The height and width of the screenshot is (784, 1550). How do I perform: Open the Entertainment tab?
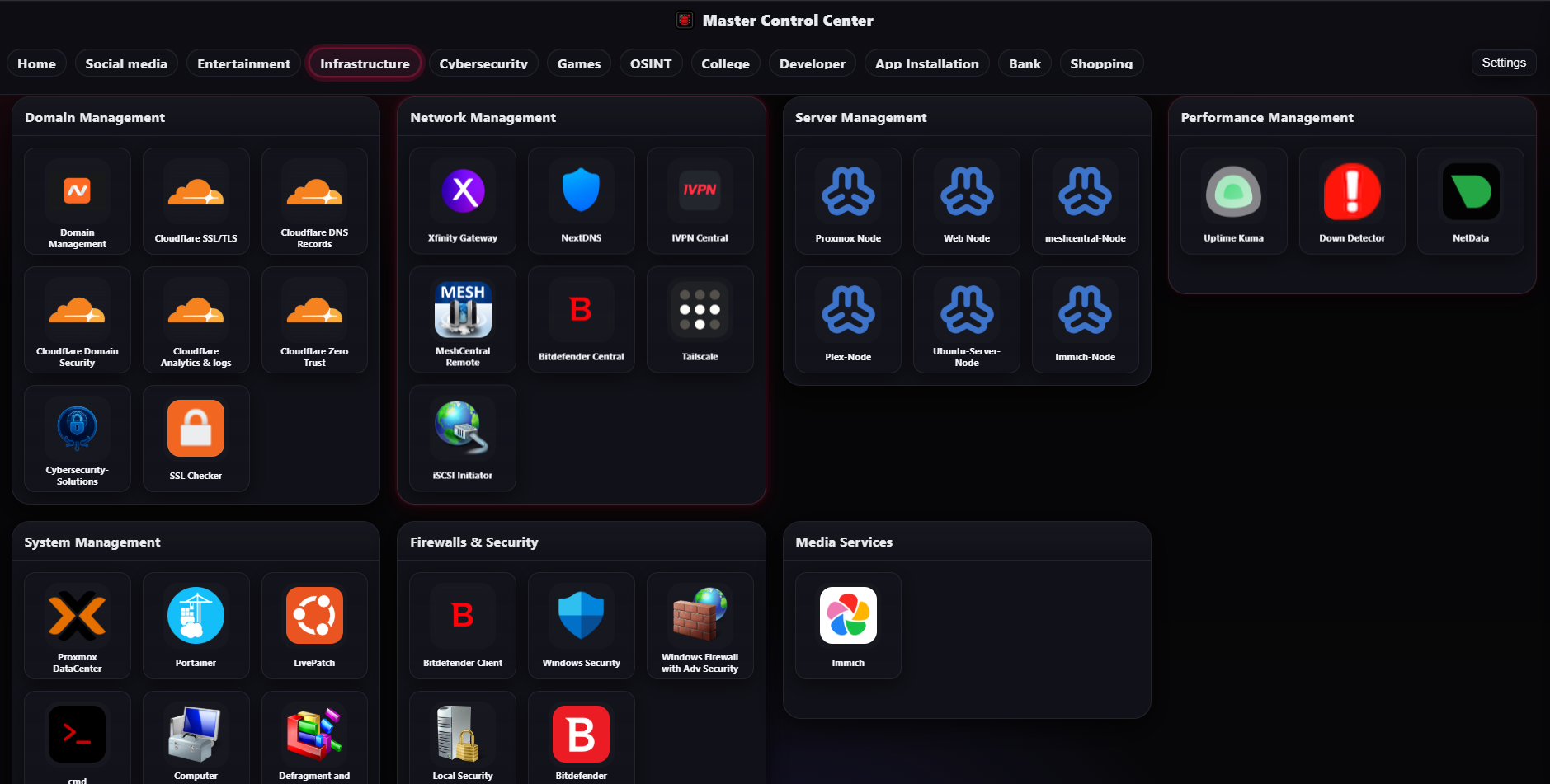click(243, 63)
